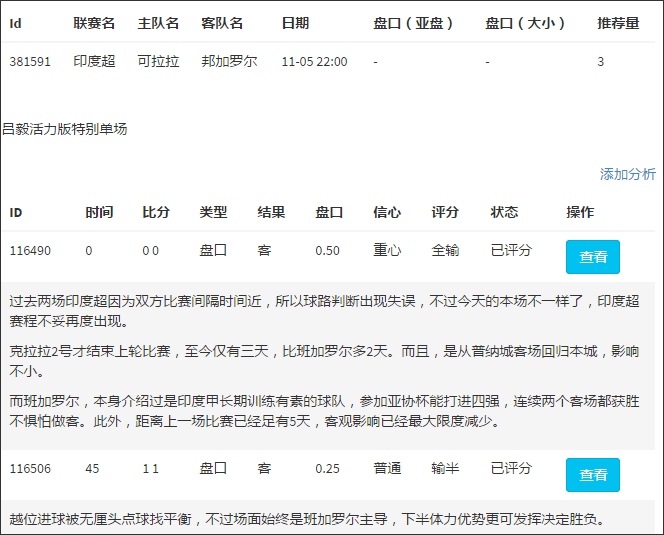Screen dimensions: 664x535
Task: Click the 盘口（大小）column header
Action: (525, 23)
